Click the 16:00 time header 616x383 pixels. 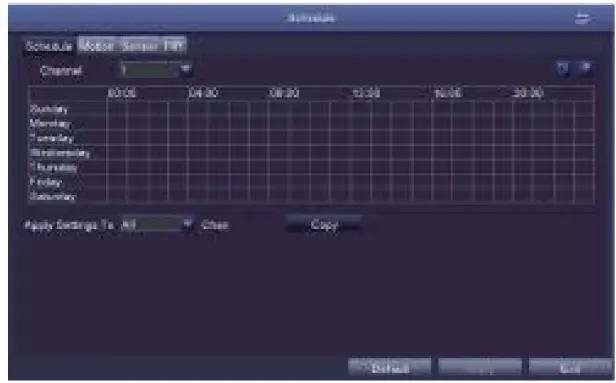pyautogui.click(x=447, y=93)
